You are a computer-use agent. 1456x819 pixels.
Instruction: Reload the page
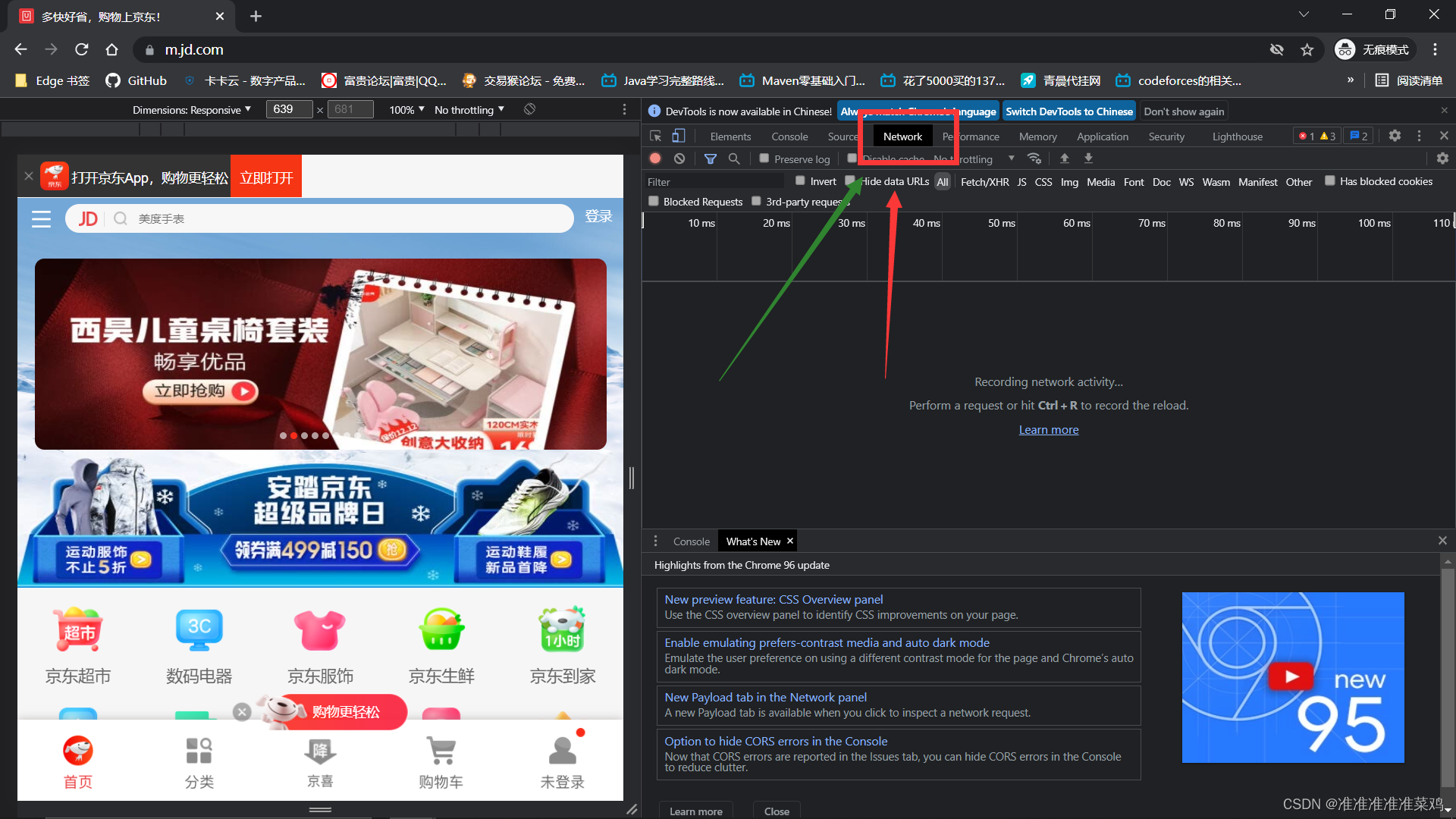82,49
